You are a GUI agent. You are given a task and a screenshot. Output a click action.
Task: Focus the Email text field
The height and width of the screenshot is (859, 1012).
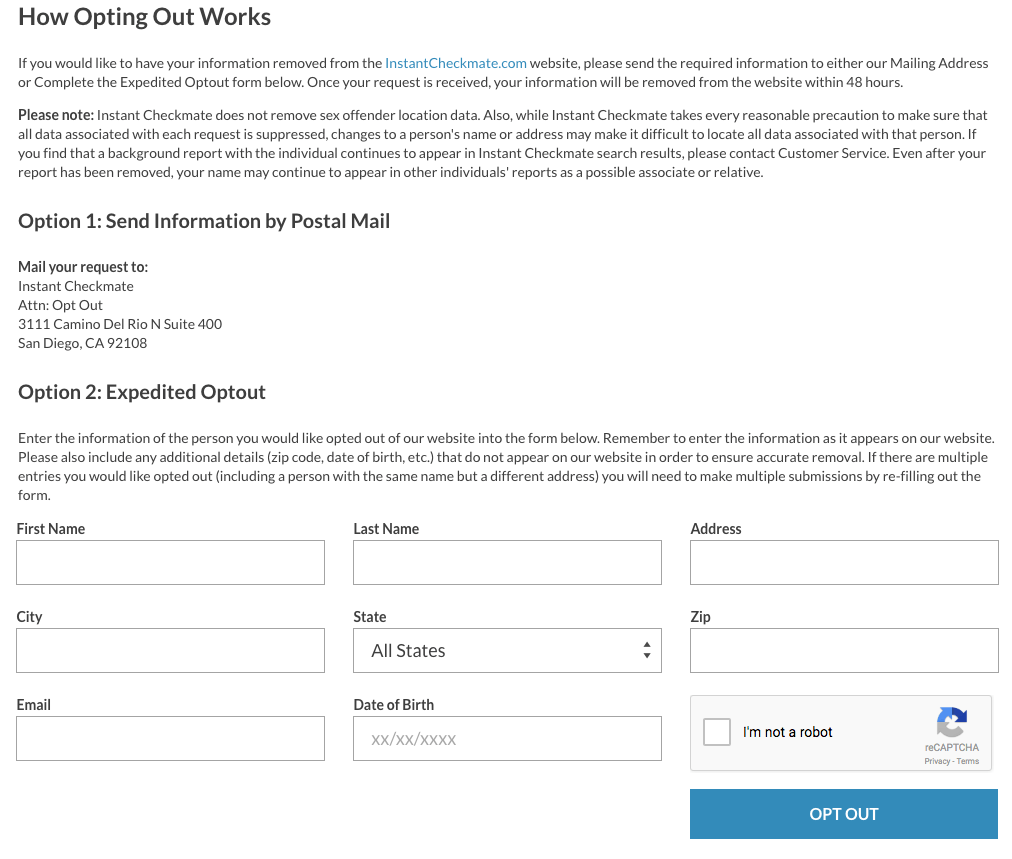tap(170, 738)
